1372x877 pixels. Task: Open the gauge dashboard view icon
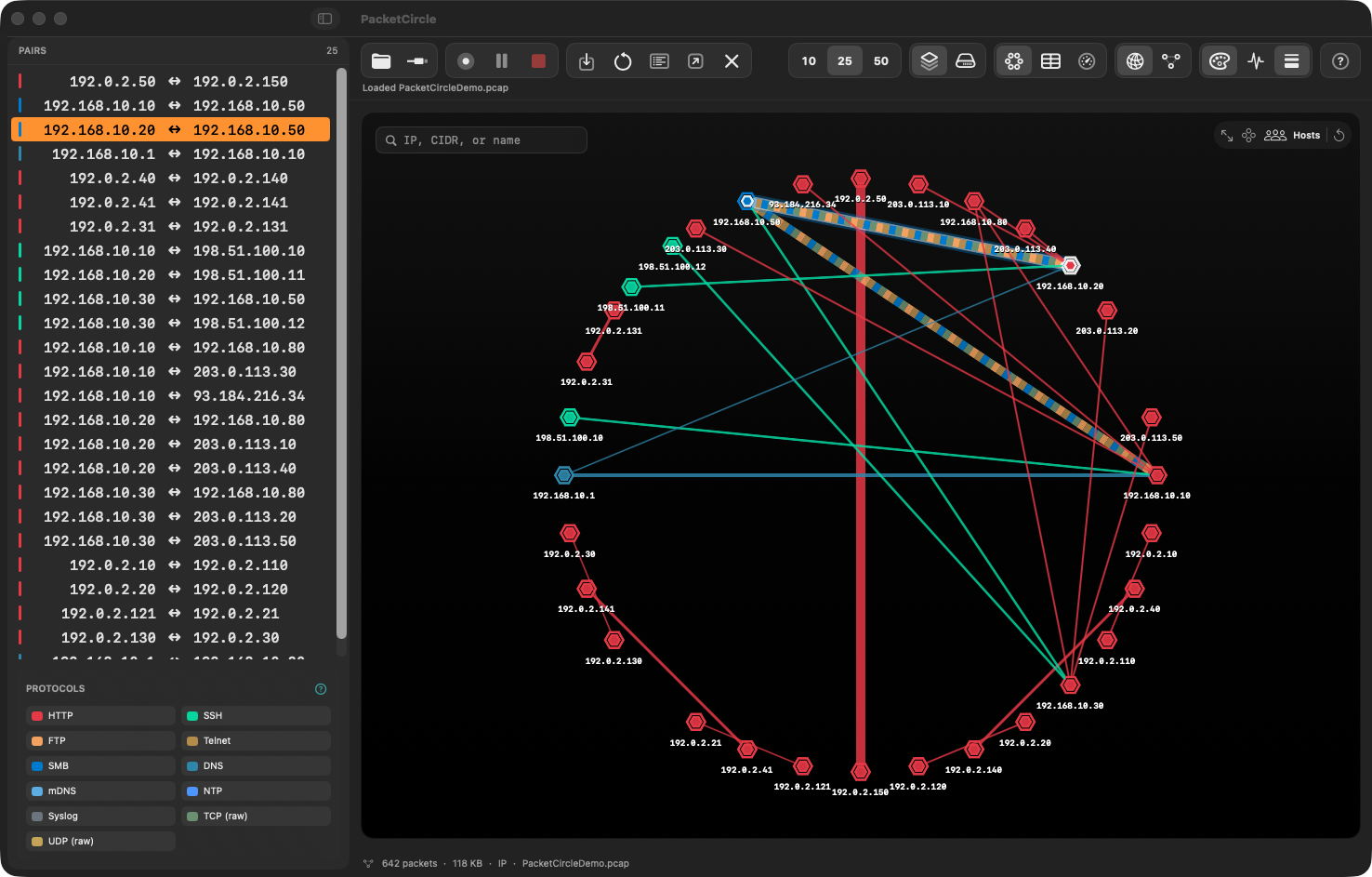point(1087,61)
